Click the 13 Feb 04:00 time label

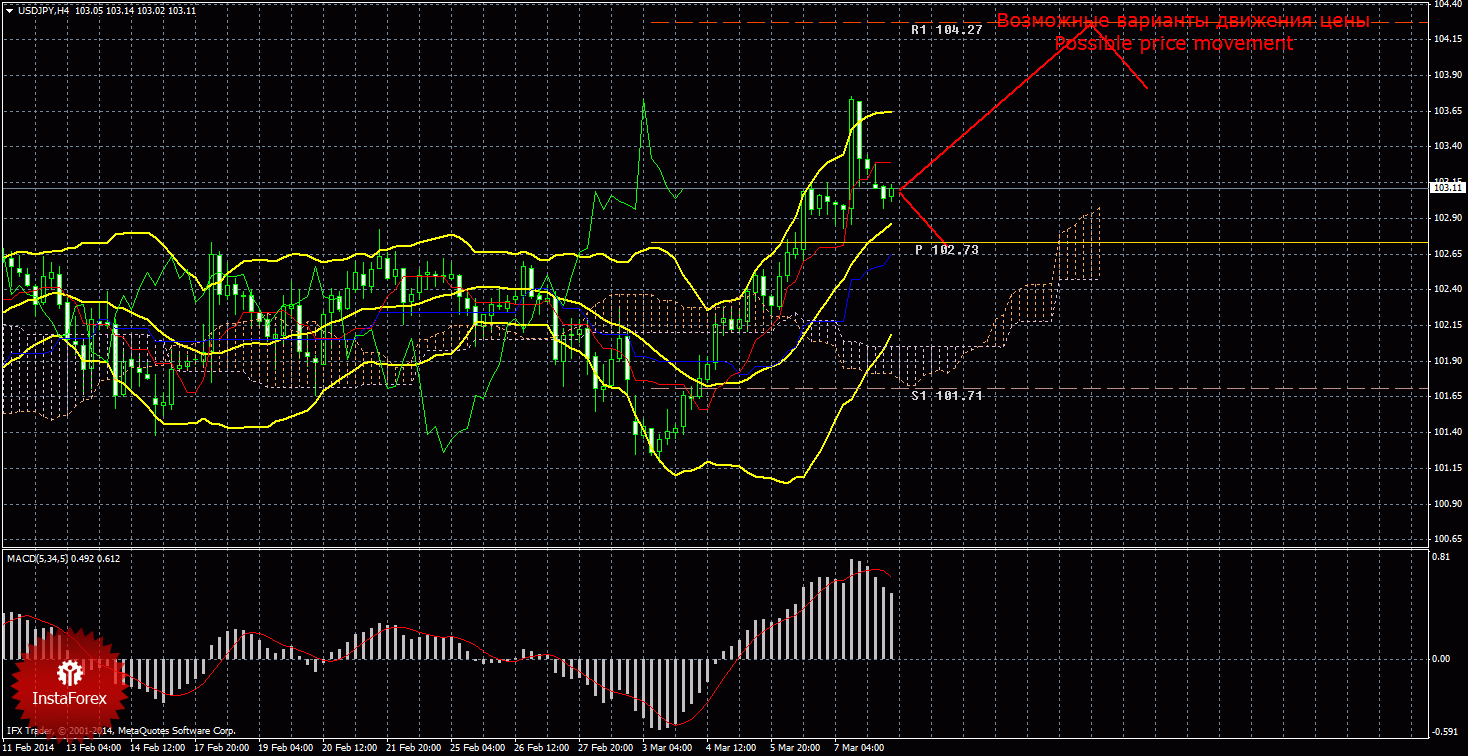point(94,748)
